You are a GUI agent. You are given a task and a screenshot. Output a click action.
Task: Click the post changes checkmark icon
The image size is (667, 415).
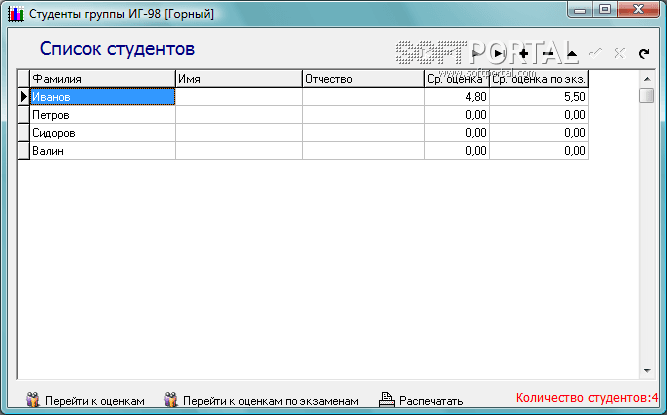(596, 54)
